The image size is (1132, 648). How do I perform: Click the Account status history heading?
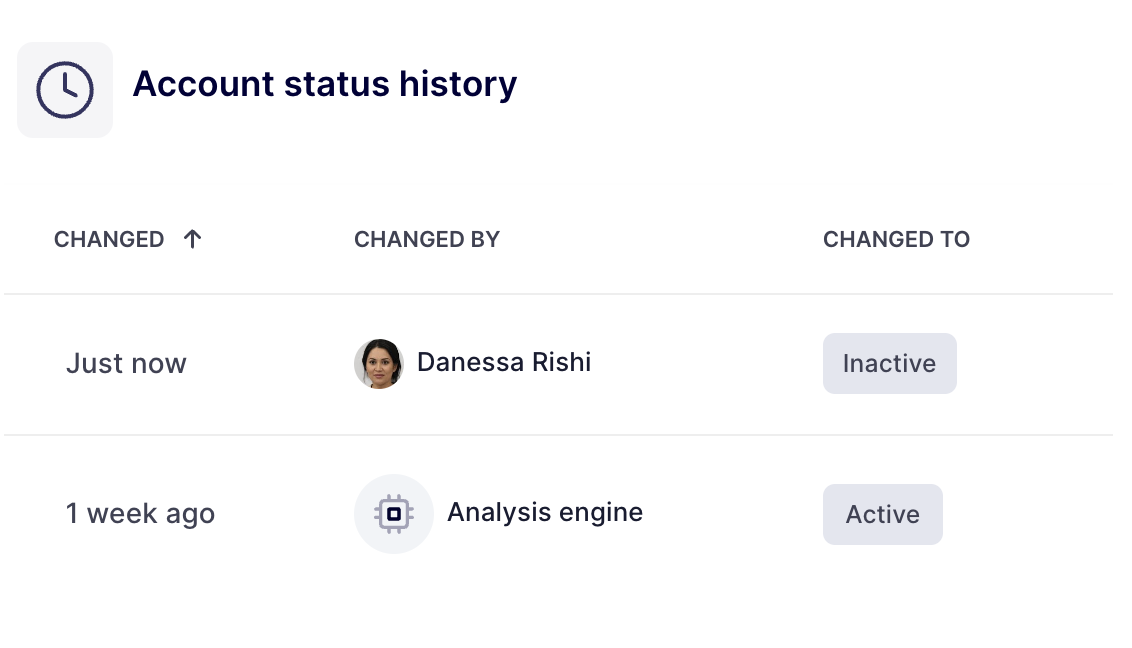click(x=325, y=84)
